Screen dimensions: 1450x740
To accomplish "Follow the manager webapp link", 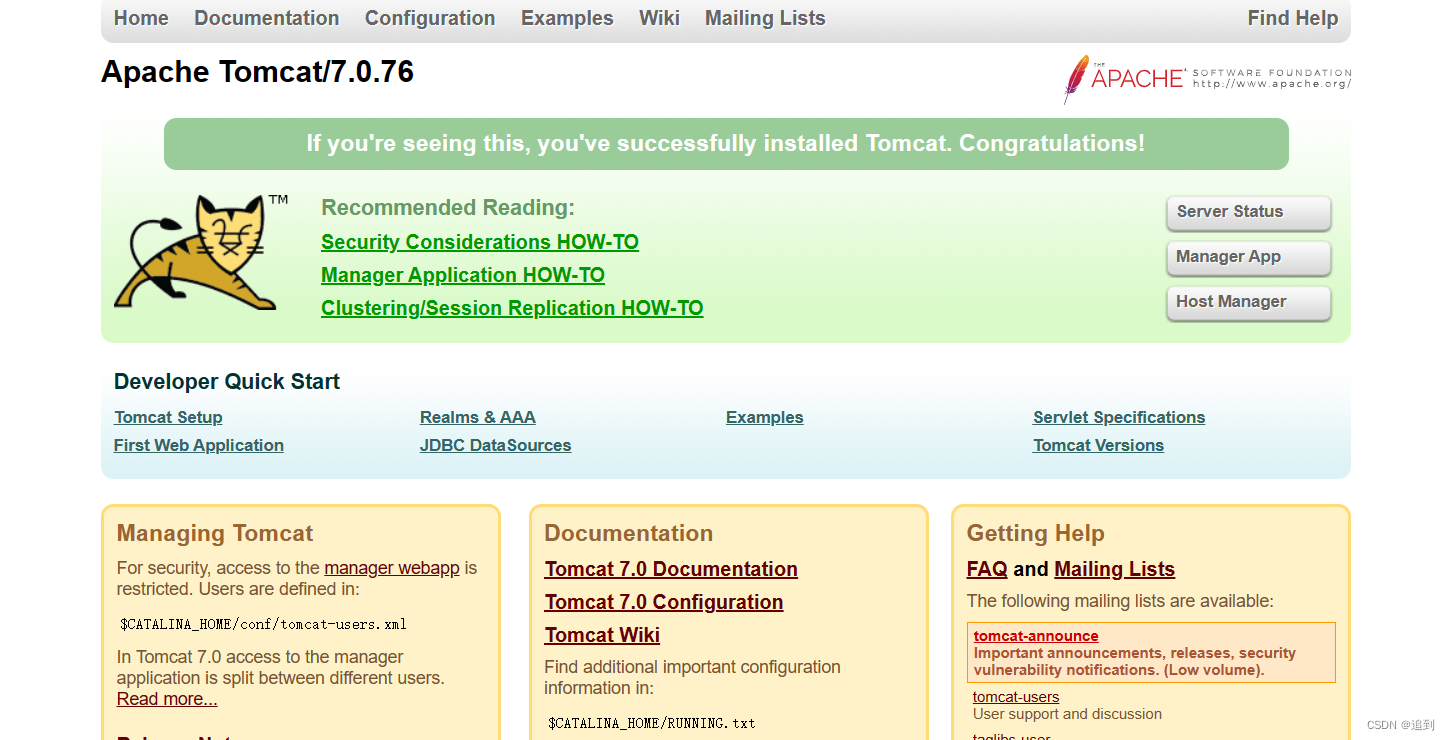I will pos(392,568).
